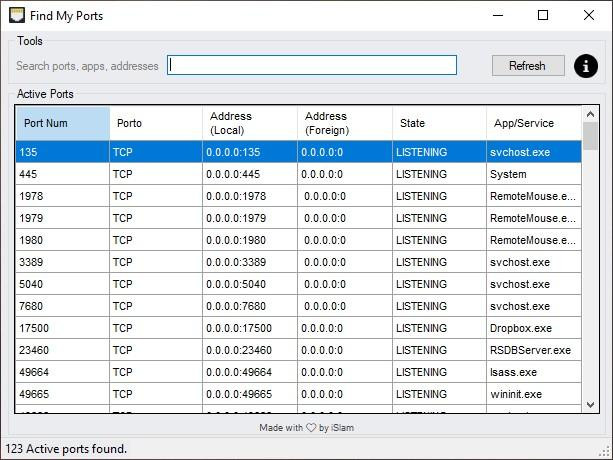613x460 pixels.
Task: Click local address 0.0.0.0:17500
Action: click(250, 328)
